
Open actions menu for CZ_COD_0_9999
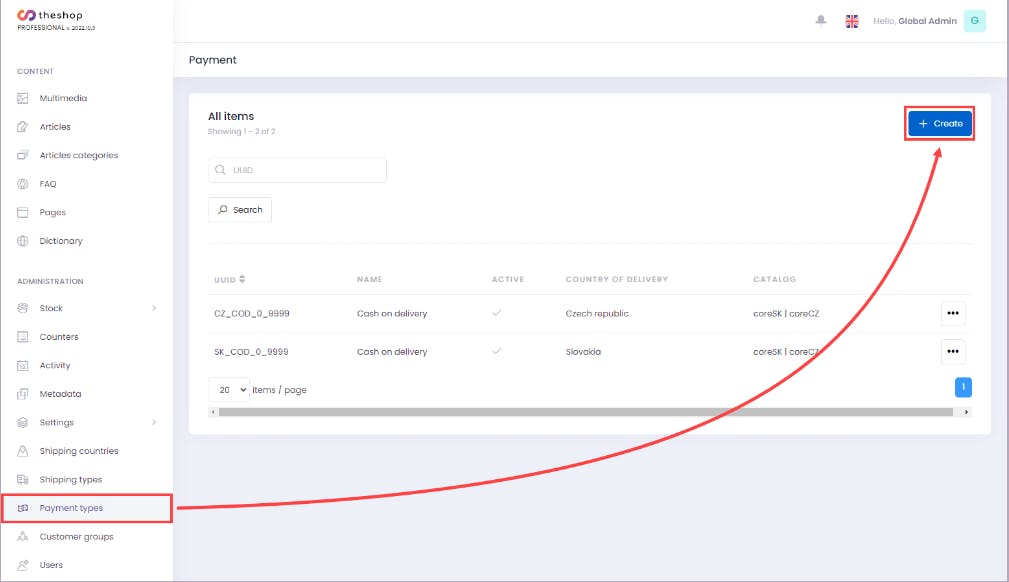[x=952, y=314]
